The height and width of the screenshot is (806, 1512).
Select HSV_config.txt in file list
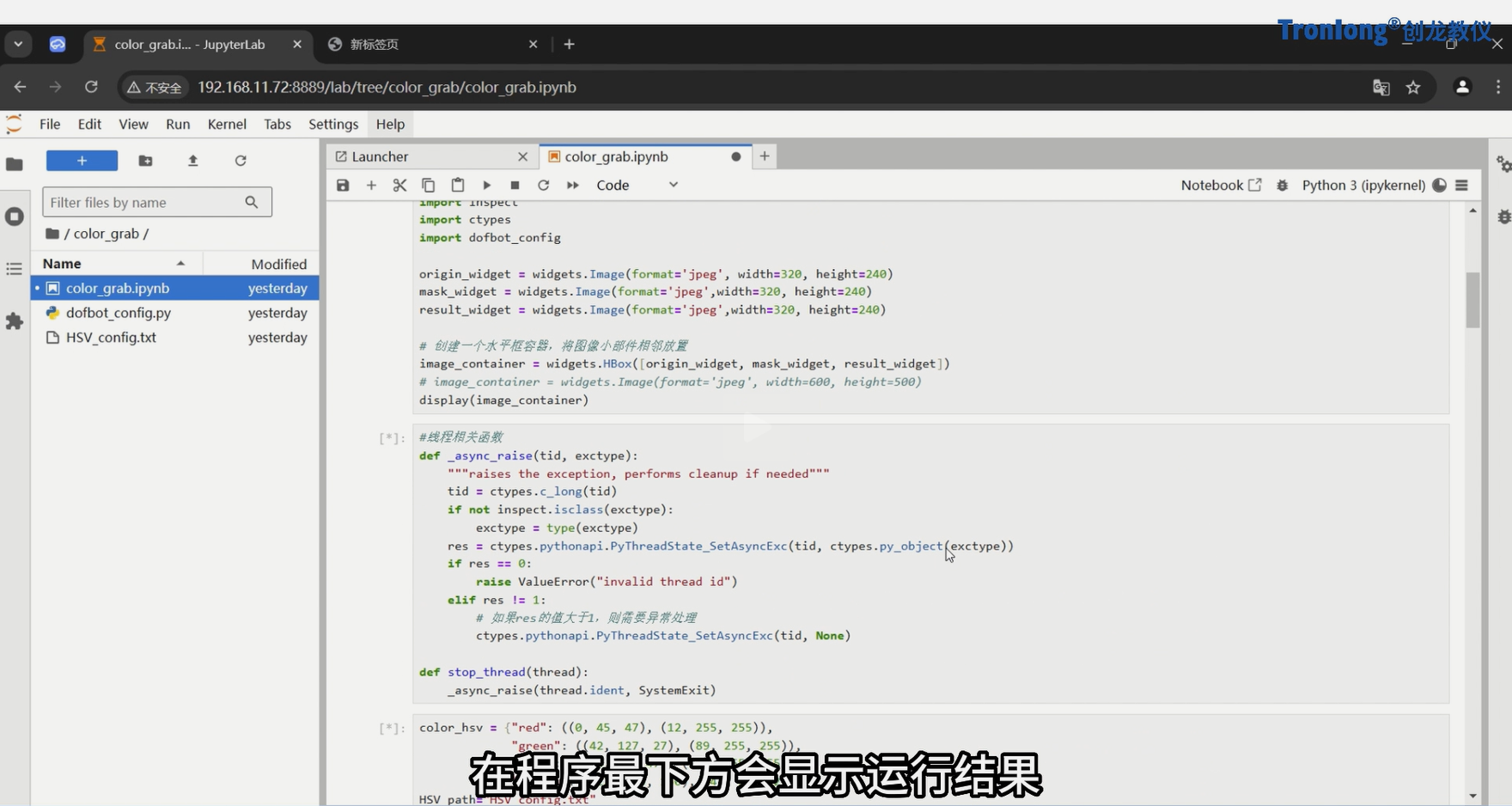175,338
